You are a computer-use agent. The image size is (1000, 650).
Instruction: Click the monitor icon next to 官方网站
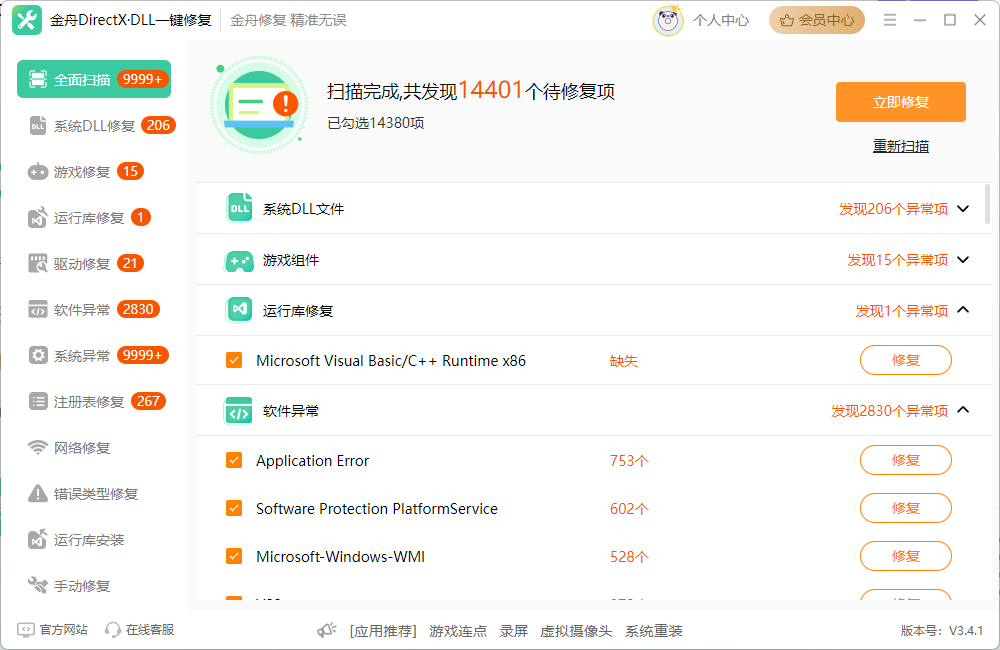pos(25,630)
